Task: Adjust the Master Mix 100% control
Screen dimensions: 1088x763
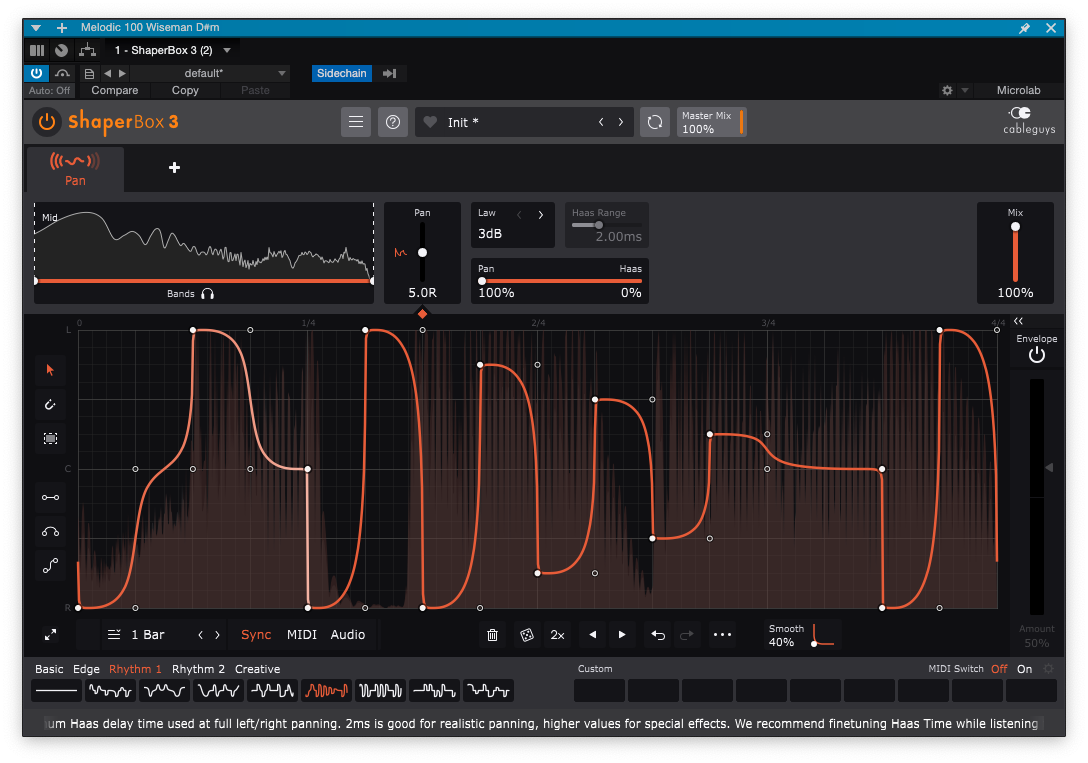Action: [711, 122]
